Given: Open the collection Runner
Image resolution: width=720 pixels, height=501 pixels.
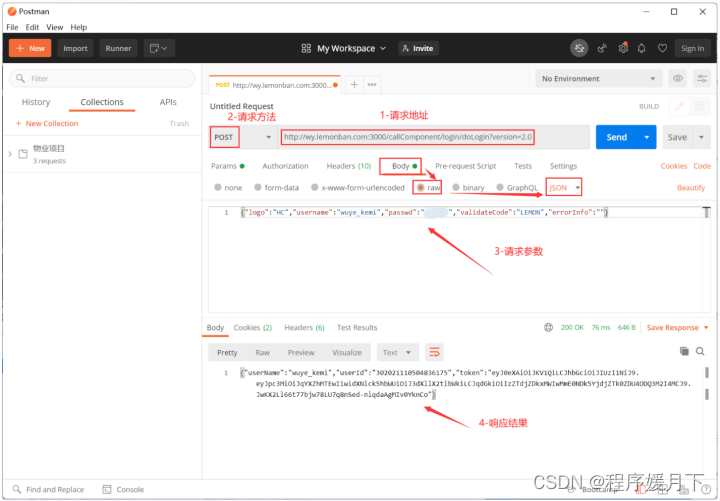Looking at the screenshot, I should 118,48.
